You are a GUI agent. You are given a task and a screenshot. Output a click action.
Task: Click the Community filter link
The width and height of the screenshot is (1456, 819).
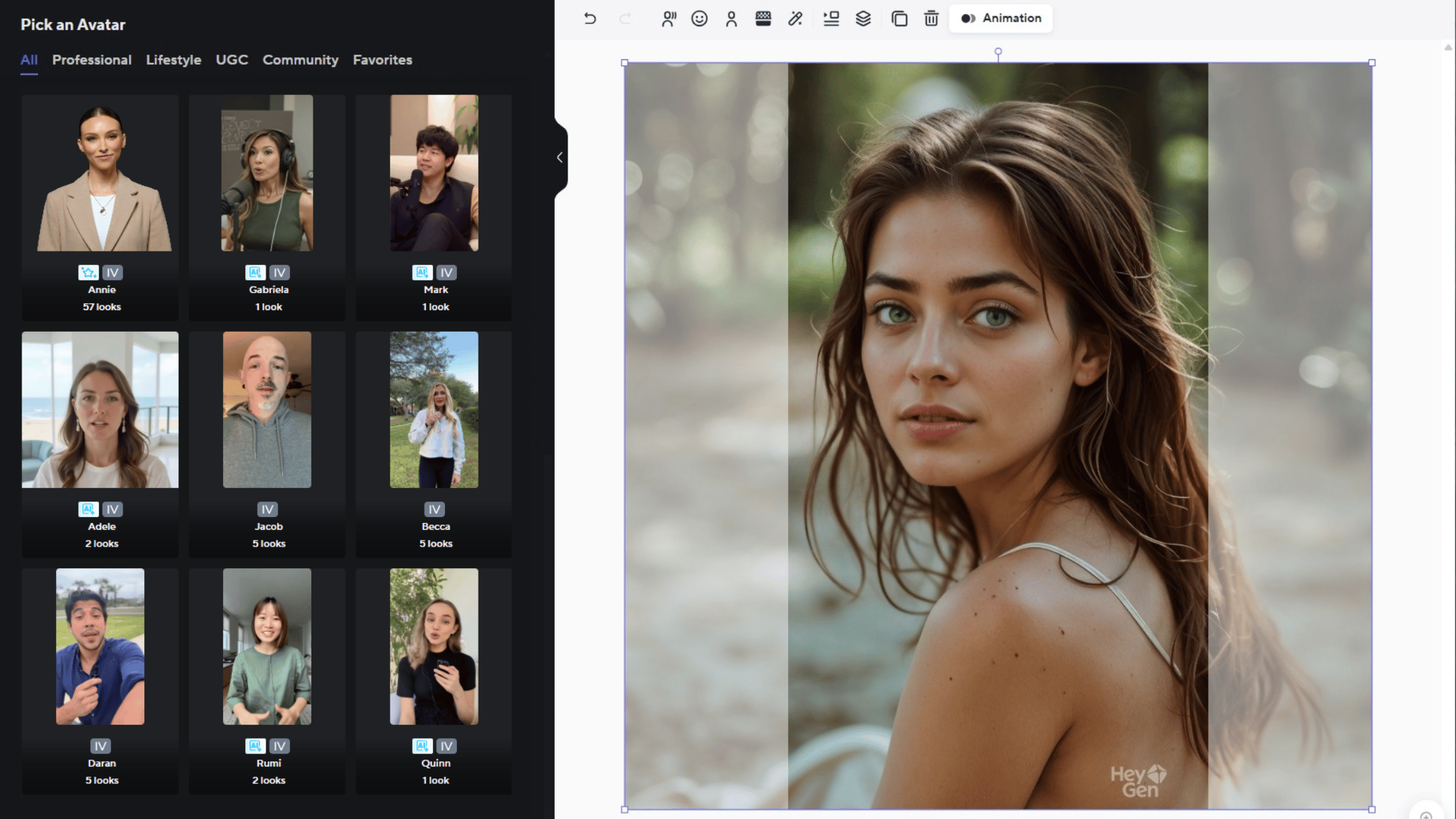301,60
